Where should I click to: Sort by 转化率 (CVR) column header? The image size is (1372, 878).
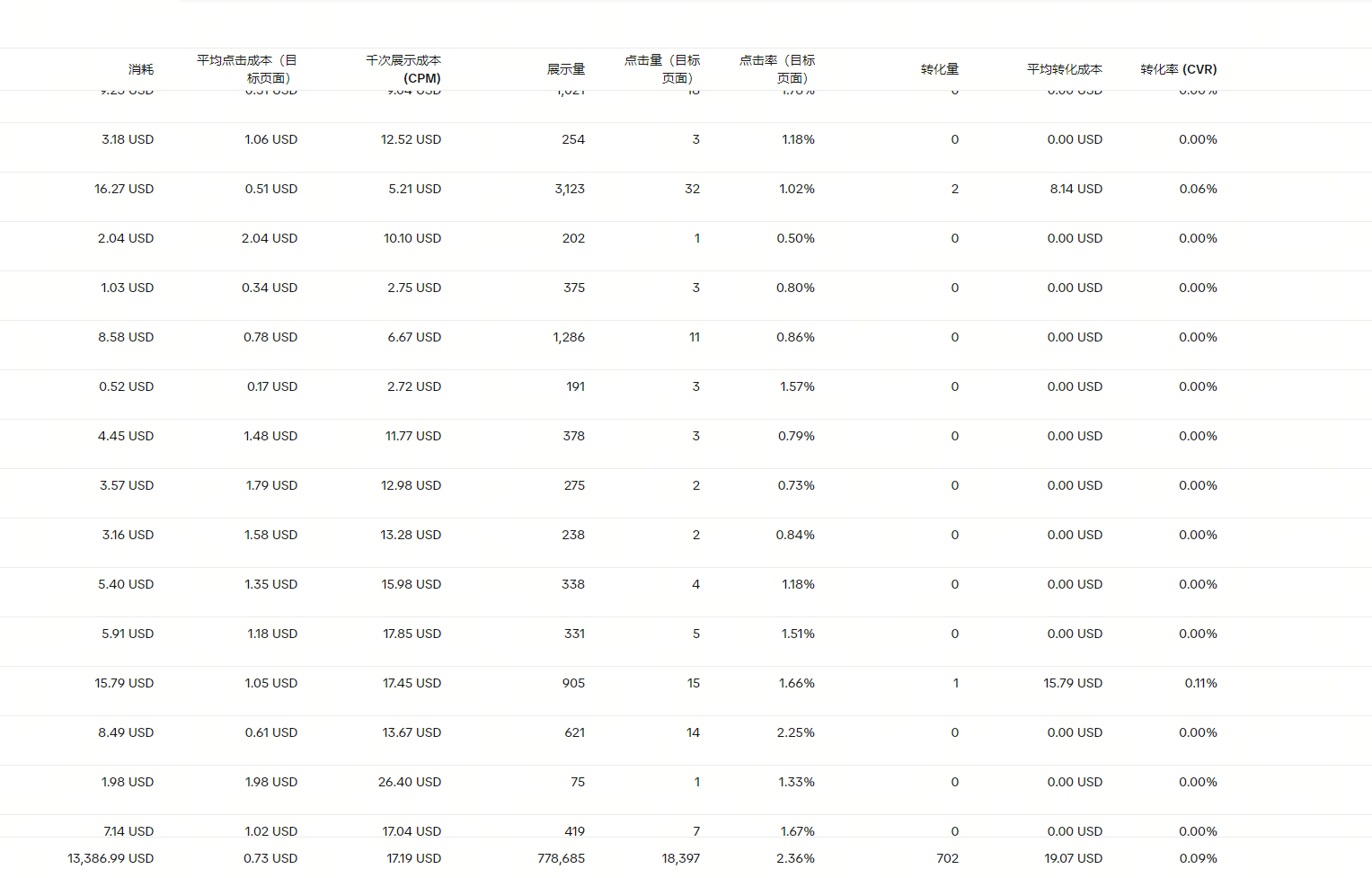pyautogui.click(x=1178, y=69)
